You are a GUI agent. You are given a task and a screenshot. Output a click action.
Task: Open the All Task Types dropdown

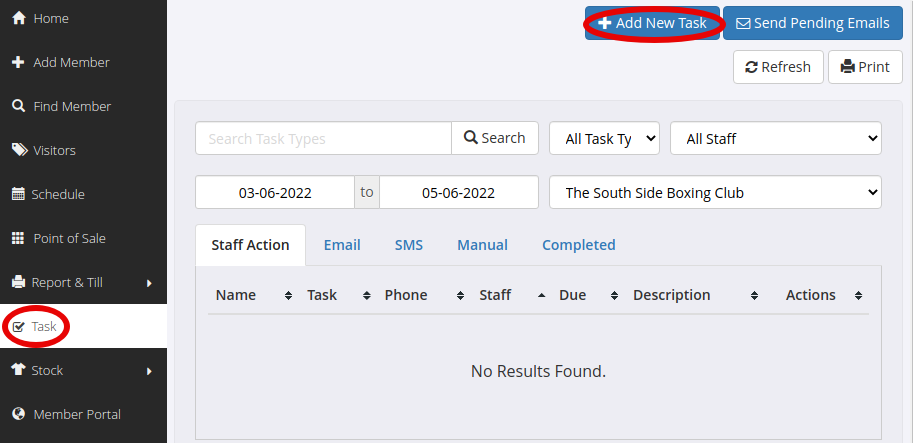click(x=604, y=139)
